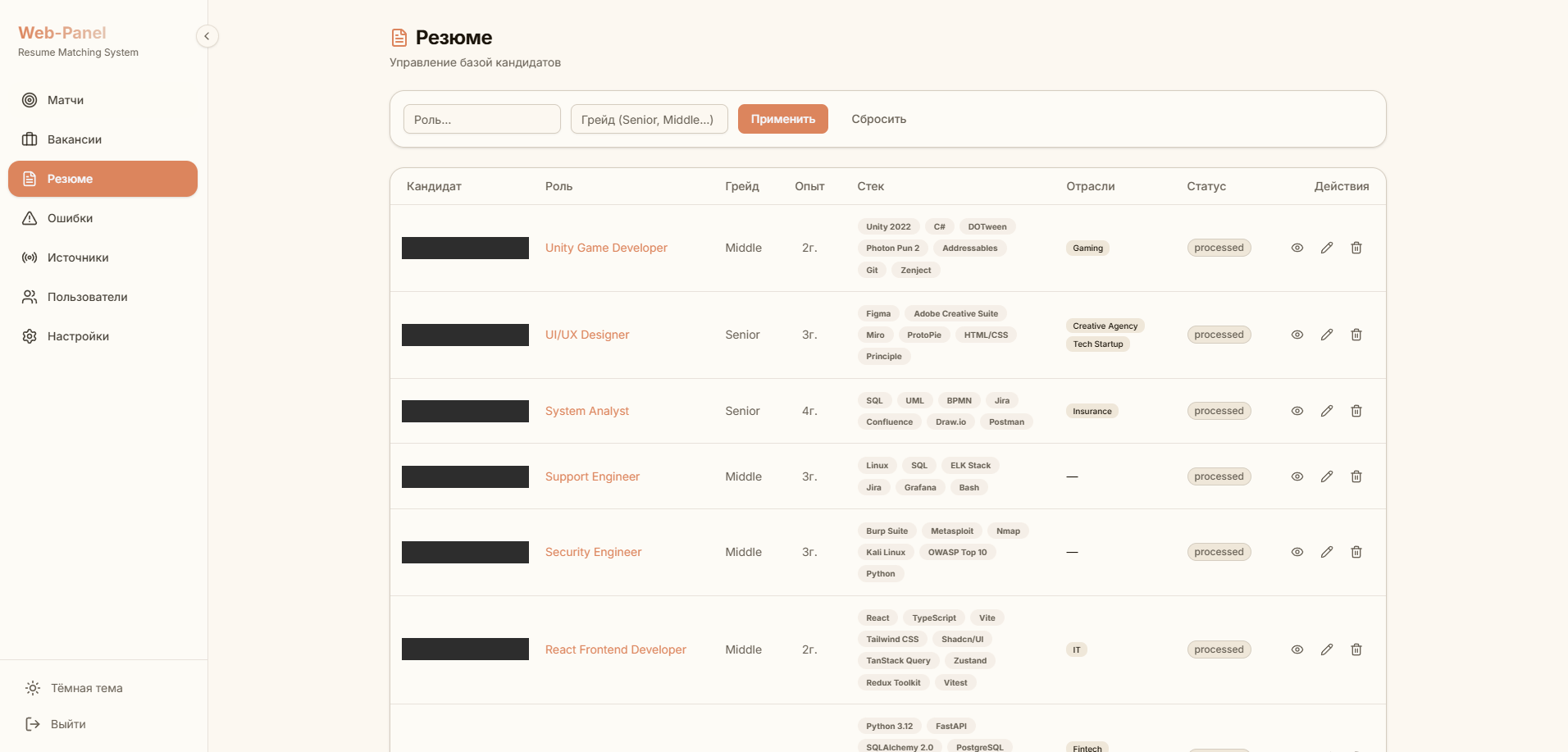View the UI/UX Designer resume (eye icon)
The image size is (1568, 752).
pos(1297,335)
